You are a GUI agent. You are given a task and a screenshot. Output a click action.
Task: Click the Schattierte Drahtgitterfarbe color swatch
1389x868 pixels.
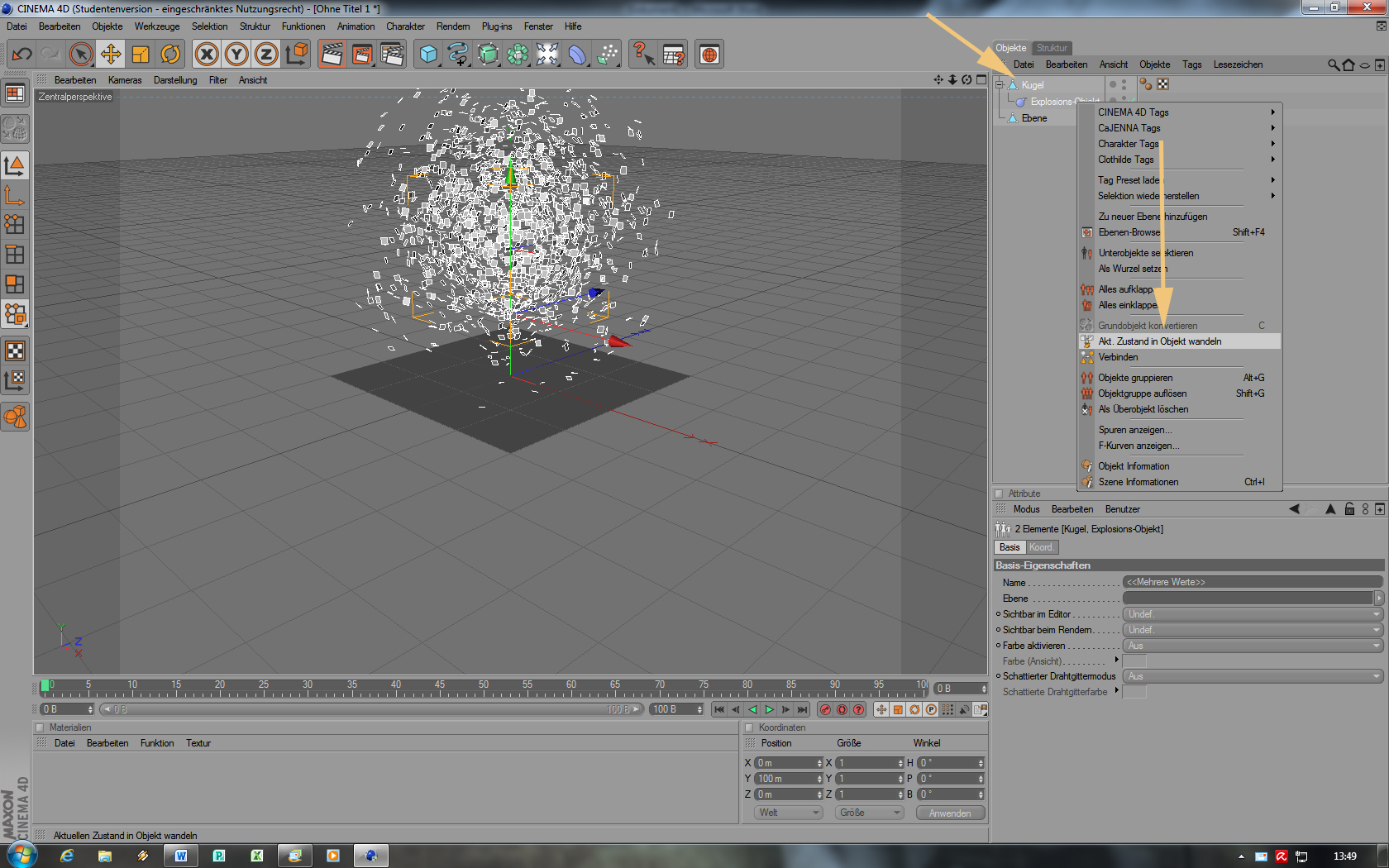pyautogui.click(x=1134, y=692)
